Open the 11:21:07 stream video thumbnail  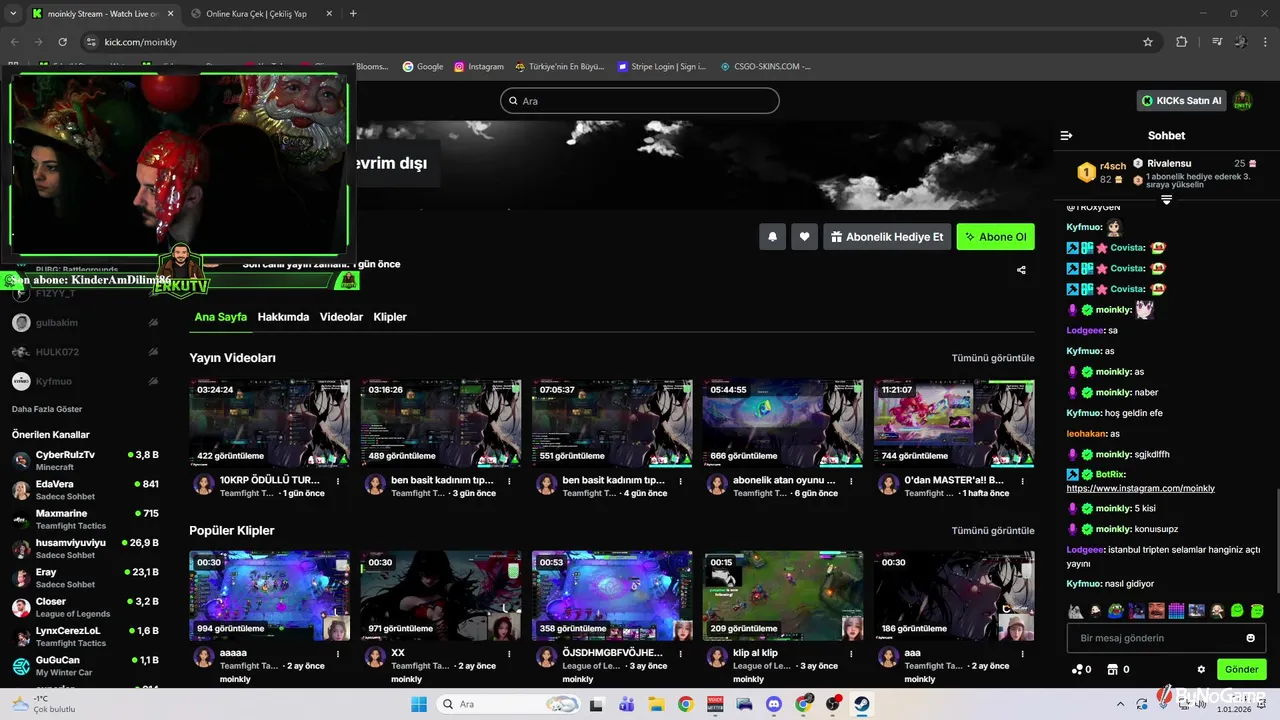pyautogui.click(x=954, y=424)
